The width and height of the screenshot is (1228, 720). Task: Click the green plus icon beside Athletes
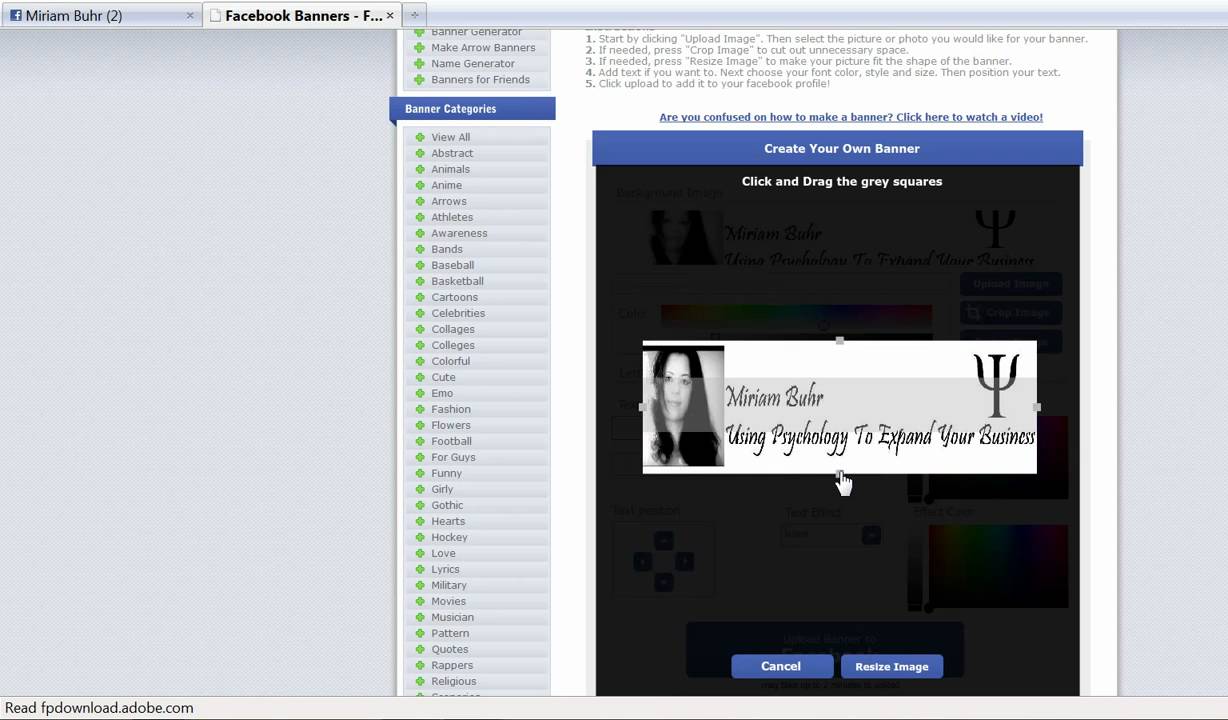pyautogui.click(x=420, y=217)
